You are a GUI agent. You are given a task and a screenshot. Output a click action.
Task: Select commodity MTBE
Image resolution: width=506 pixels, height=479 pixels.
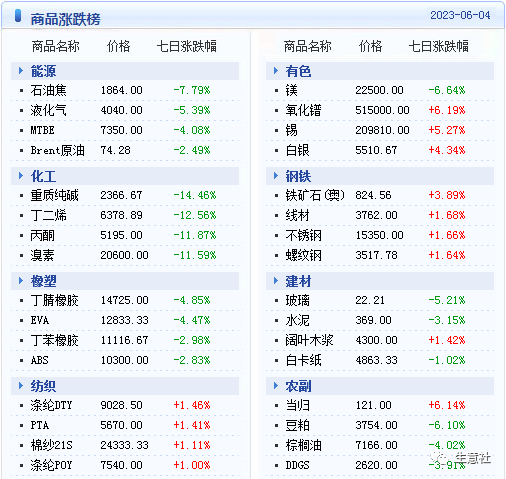pos(42,130)
